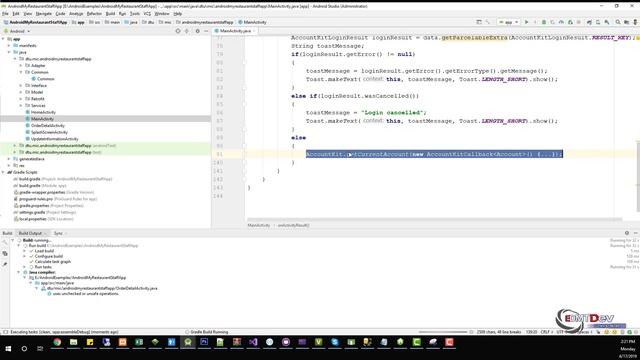Collapse the app module node
Image resolution: width=640 pixels, height=360 pixels.
tap(3, 39)
